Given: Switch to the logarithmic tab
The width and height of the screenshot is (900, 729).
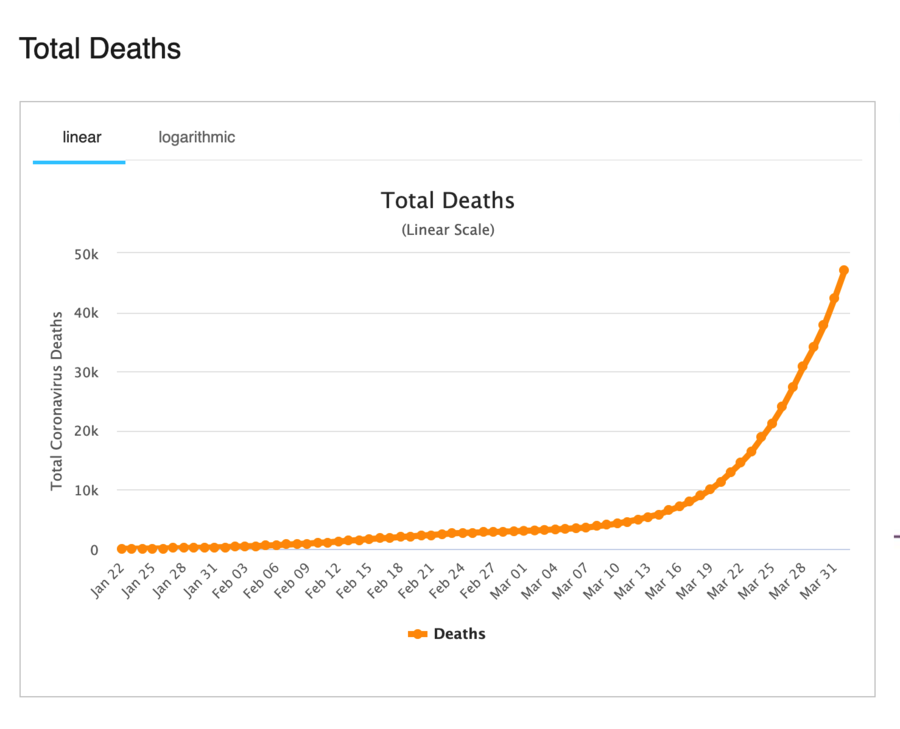Looking at the screenshot, I should click(197, 137).
